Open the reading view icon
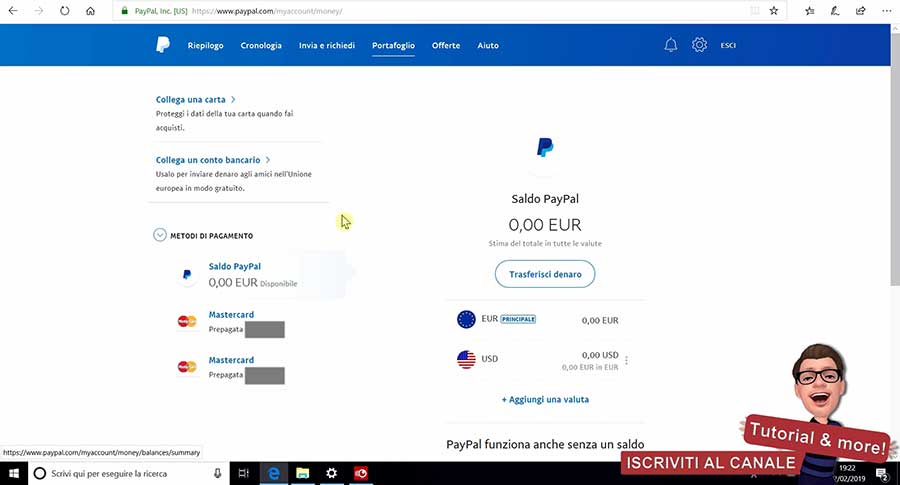The width and height of the screenshot is (900, 485). pos(755,11)
